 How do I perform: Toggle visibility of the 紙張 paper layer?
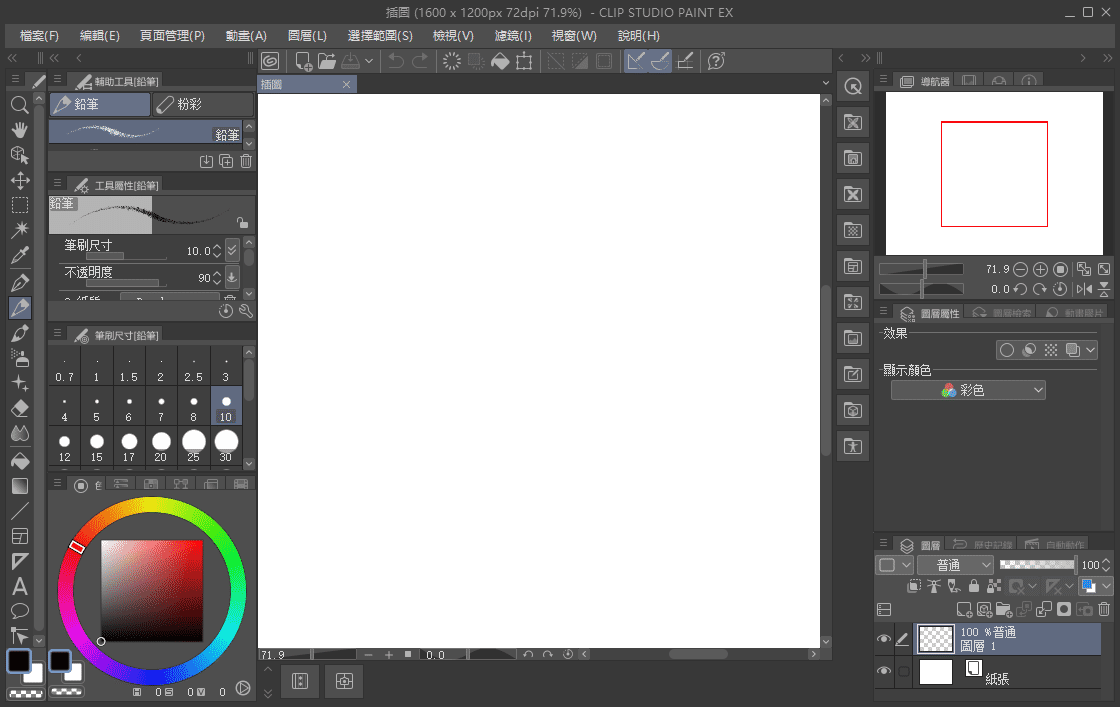(884, 672)
